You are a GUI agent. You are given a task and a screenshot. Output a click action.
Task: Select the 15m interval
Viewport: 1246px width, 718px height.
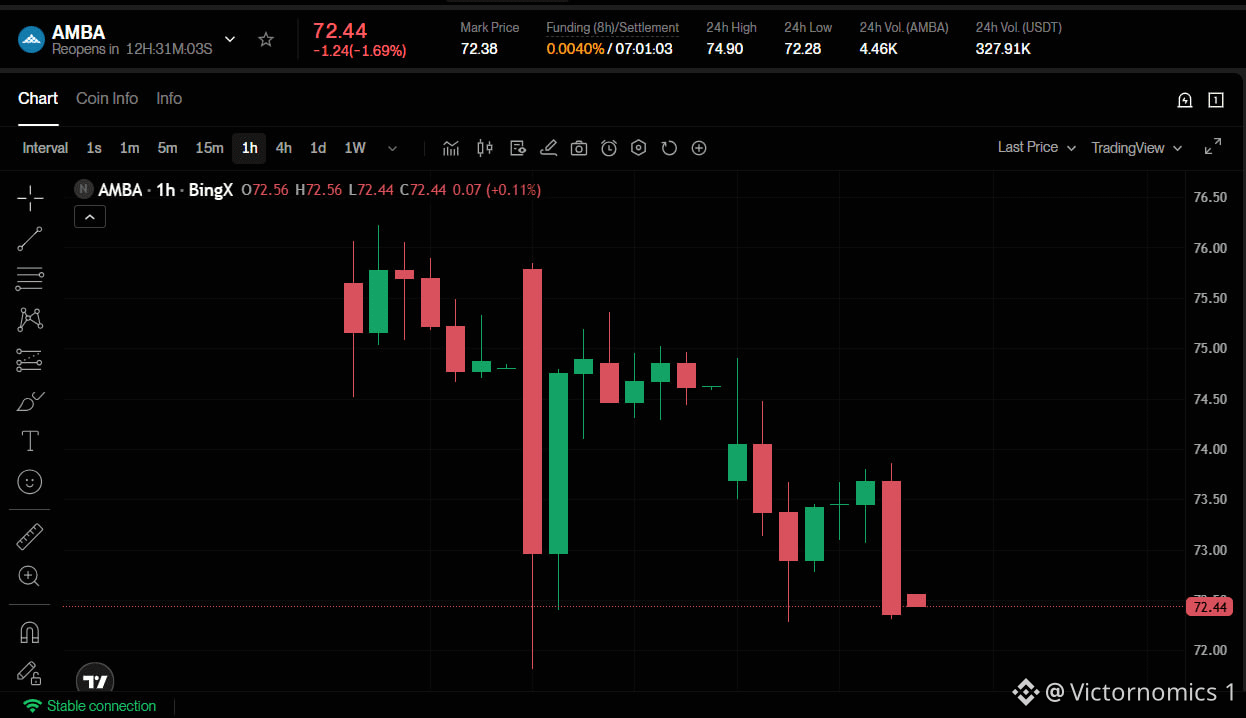click(209, 148)
